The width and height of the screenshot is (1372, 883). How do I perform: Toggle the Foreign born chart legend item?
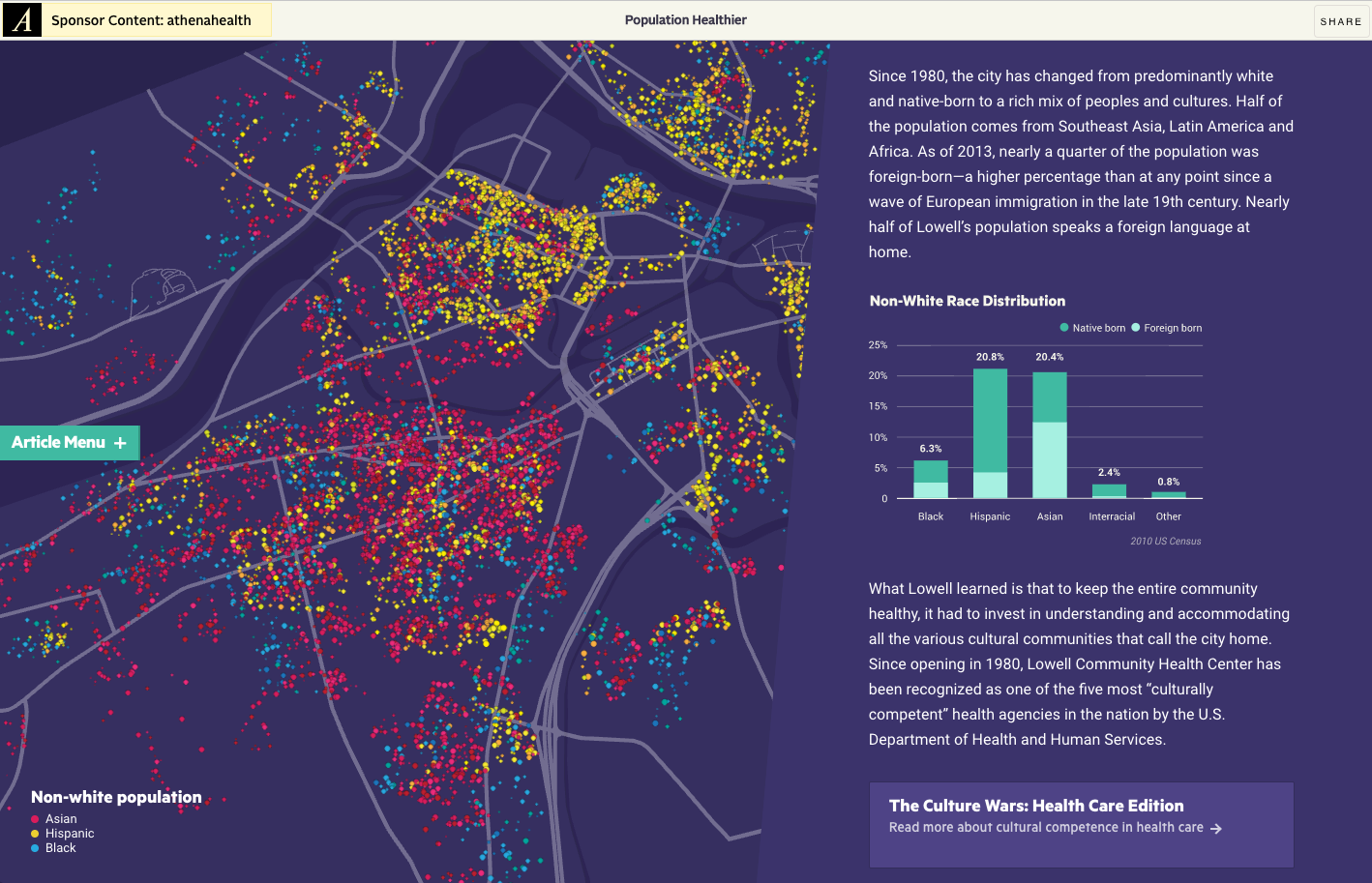pyautogui.click(x=1167, y=328)
